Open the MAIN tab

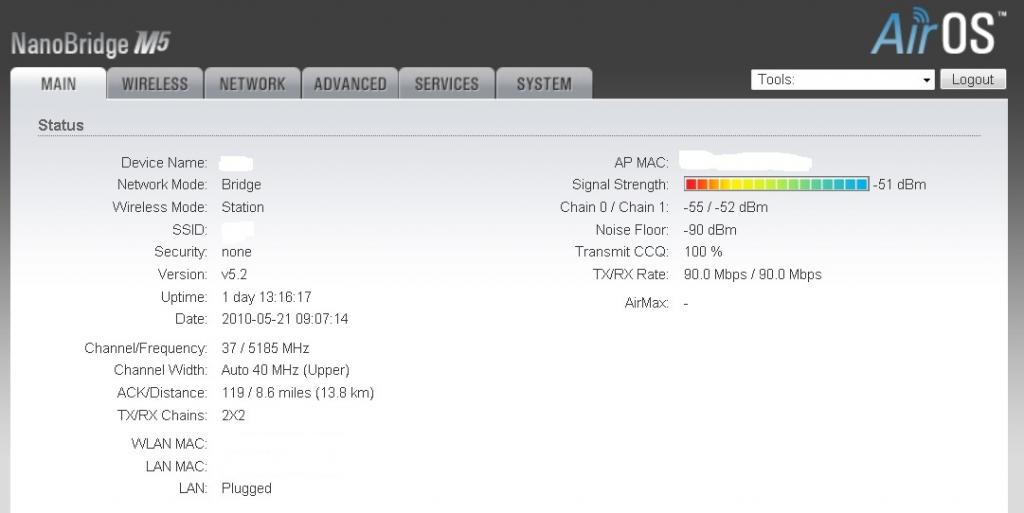[58, 84]
